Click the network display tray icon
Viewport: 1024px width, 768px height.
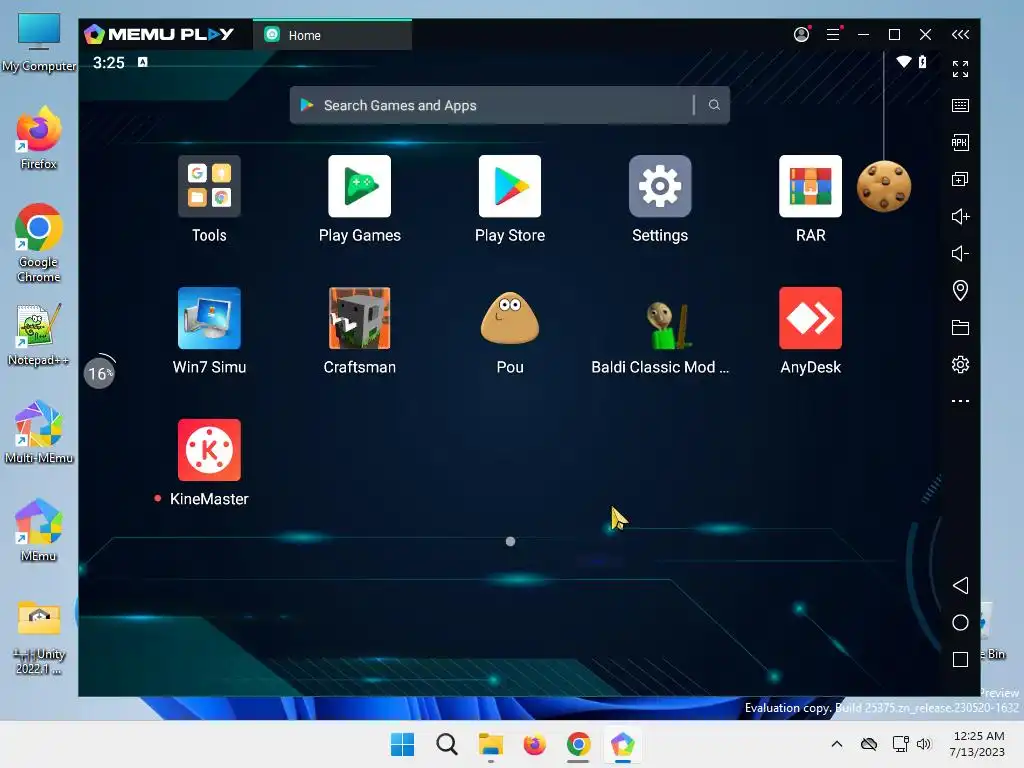(x=901, y=744)
